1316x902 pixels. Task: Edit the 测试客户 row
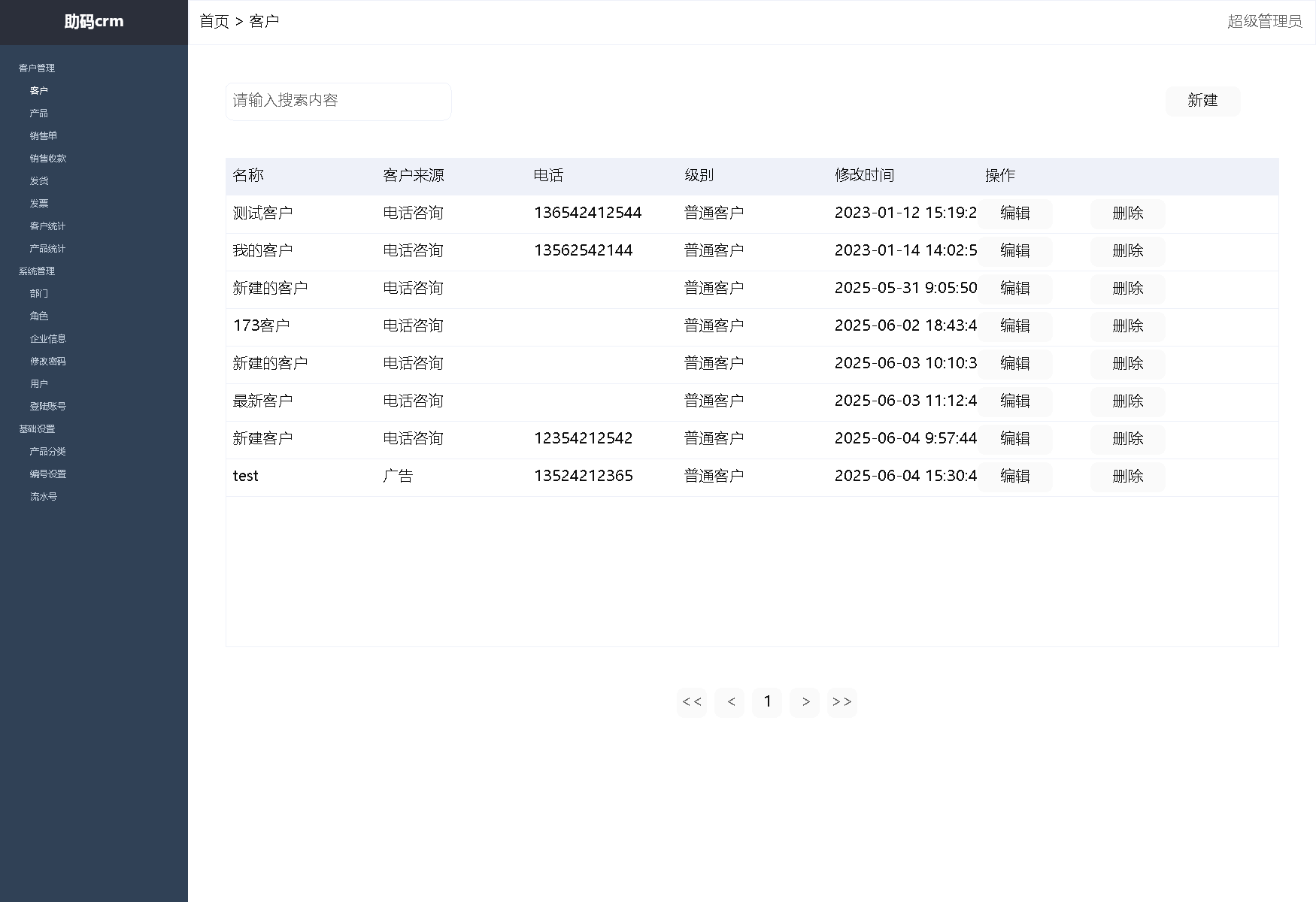click(x=1015, y=213)
